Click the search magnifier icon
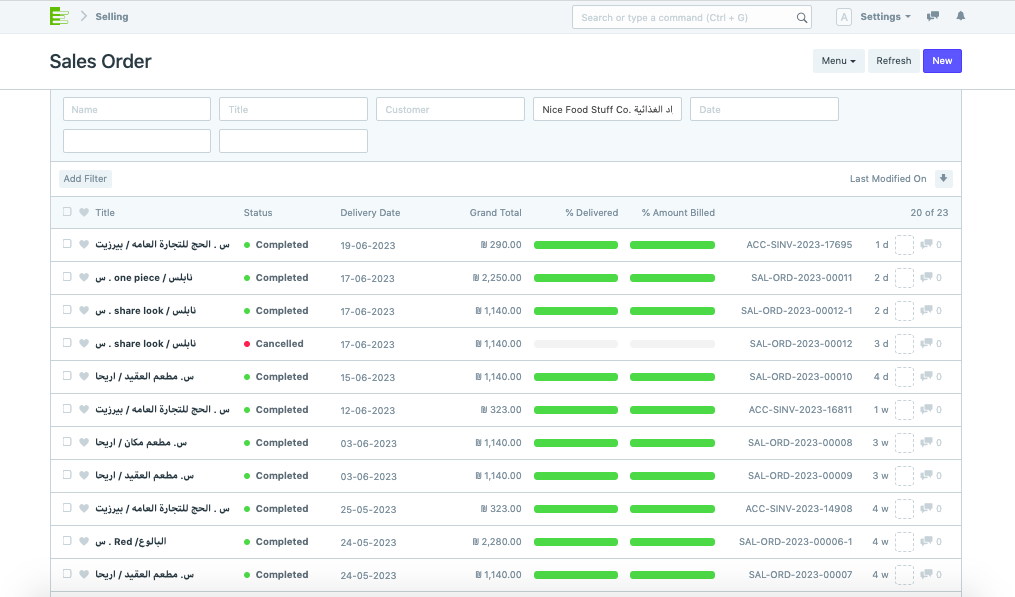 coord(801,18)
